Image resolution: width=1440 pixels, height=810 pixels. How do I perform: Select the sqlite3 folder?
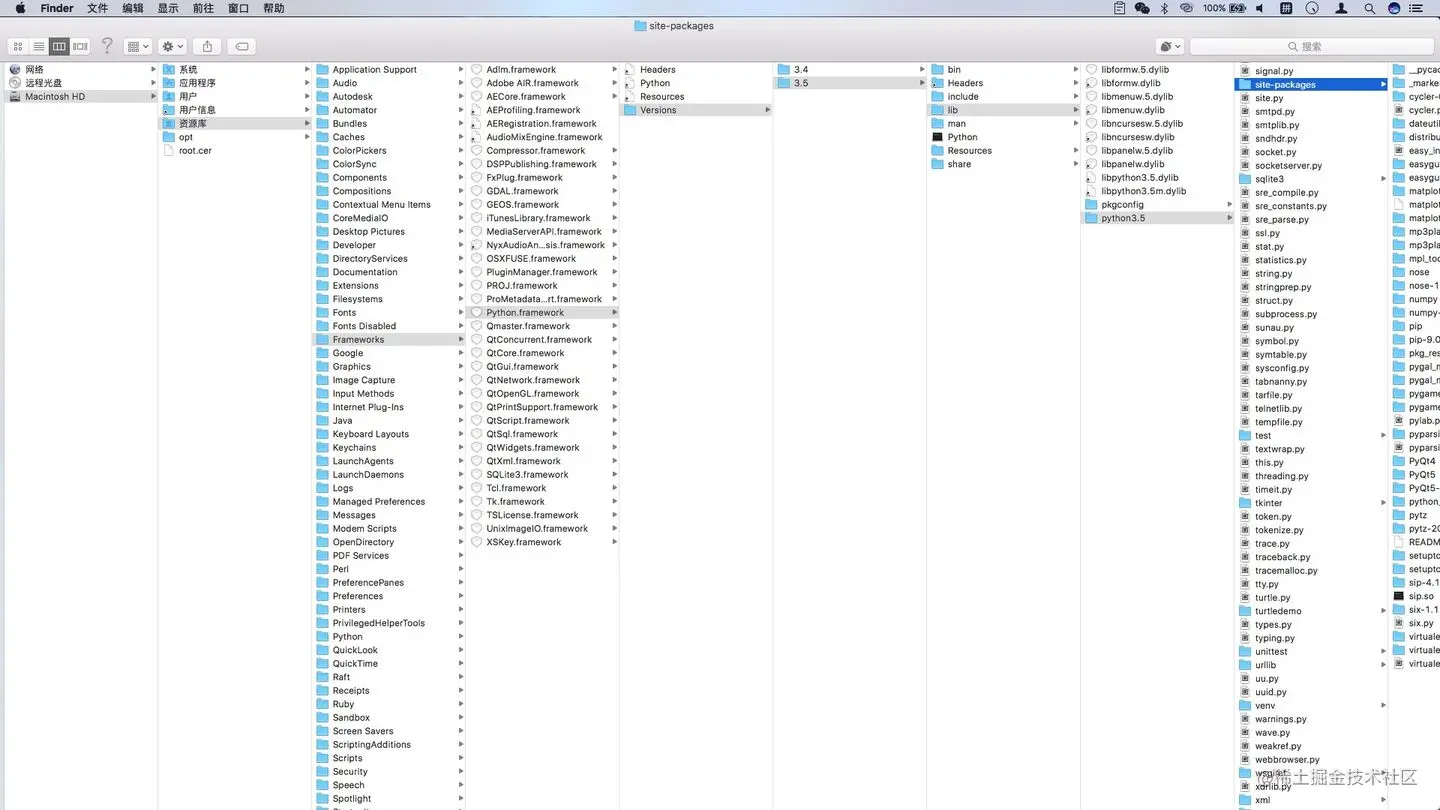pos(1313,179)
